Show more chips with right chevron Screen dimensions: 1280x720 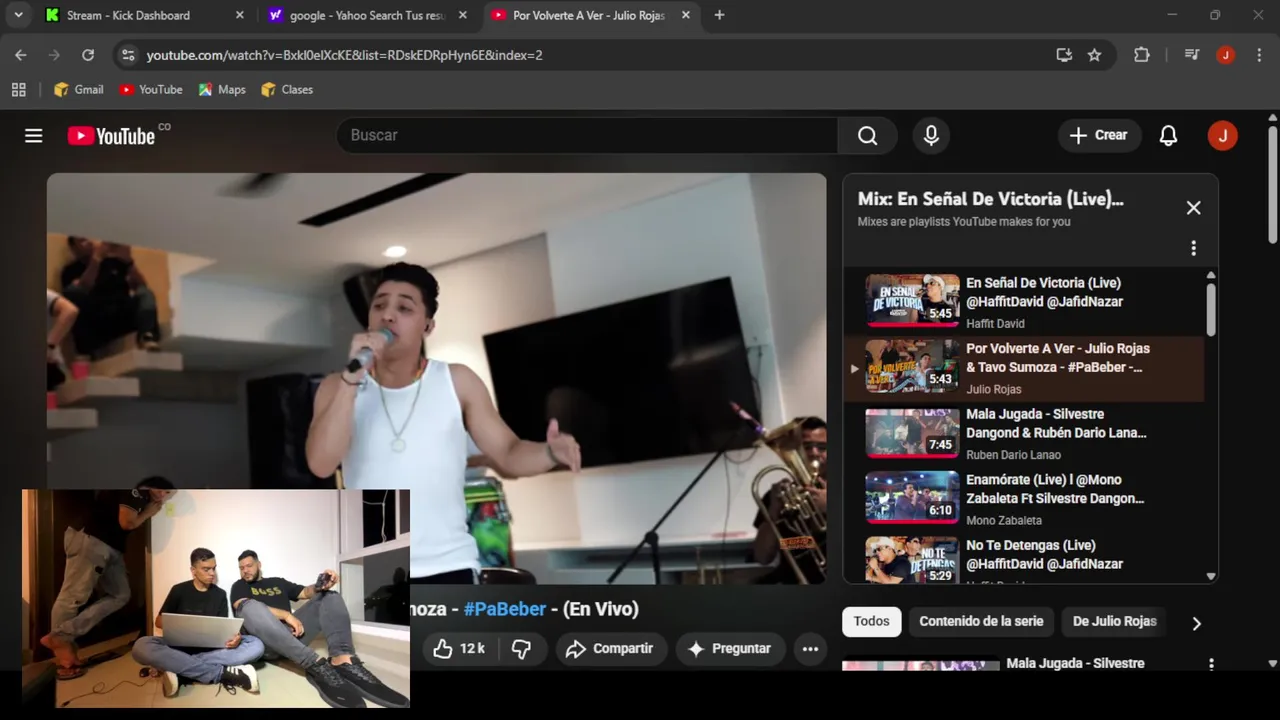(x=1196, y=623)
